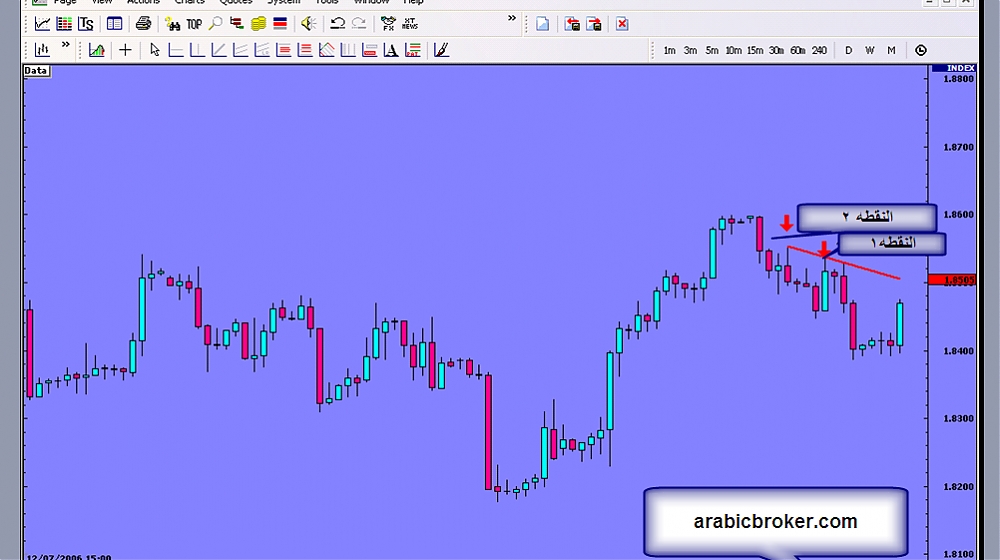1000x560 pixels.
Task: Select the vertical line drawing tool
Action: [x=197, y=50]
